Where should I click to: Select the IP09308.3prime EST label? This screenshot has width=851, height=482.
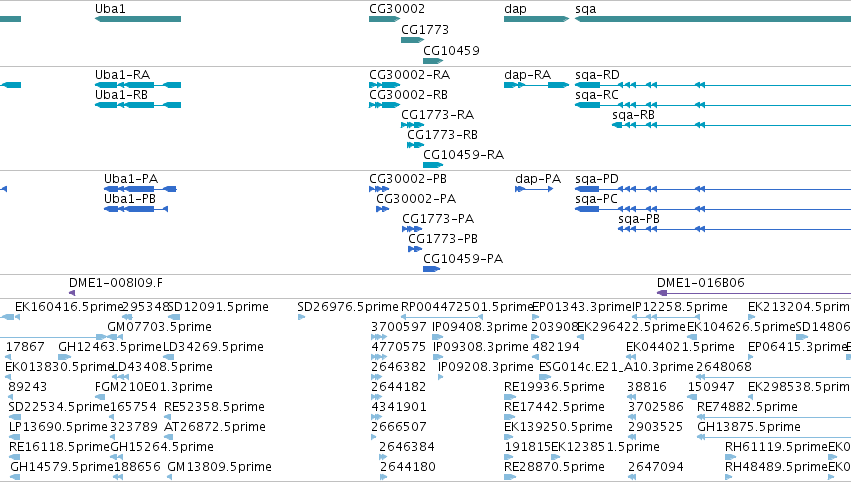coord(481,347)
